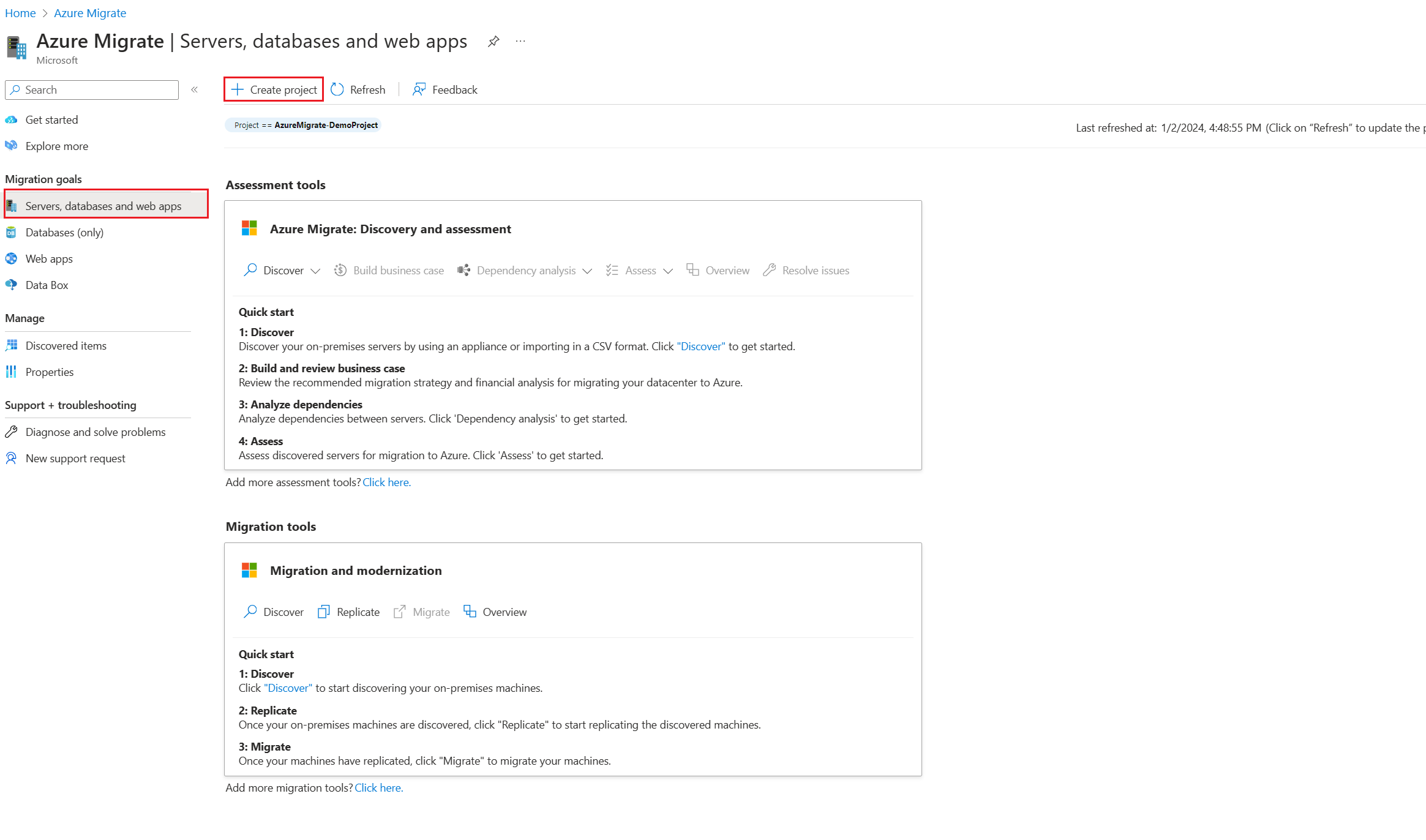Click the Refresh button

click(x=357, y=89)
